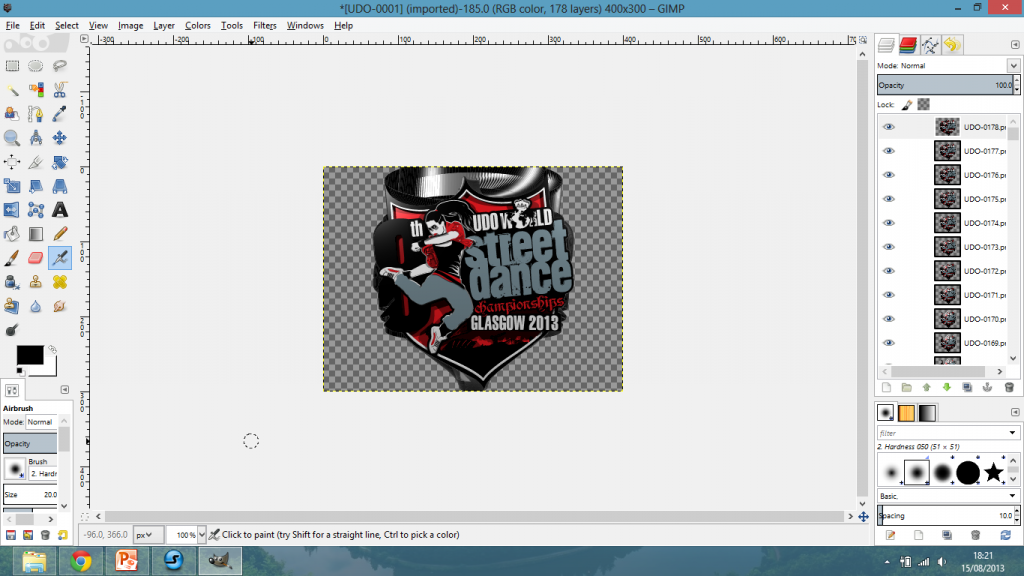Screen dimensions: 1024x576
Task: Toggle visibility of the UDO-0173 layer
Action: click(889, 247)
